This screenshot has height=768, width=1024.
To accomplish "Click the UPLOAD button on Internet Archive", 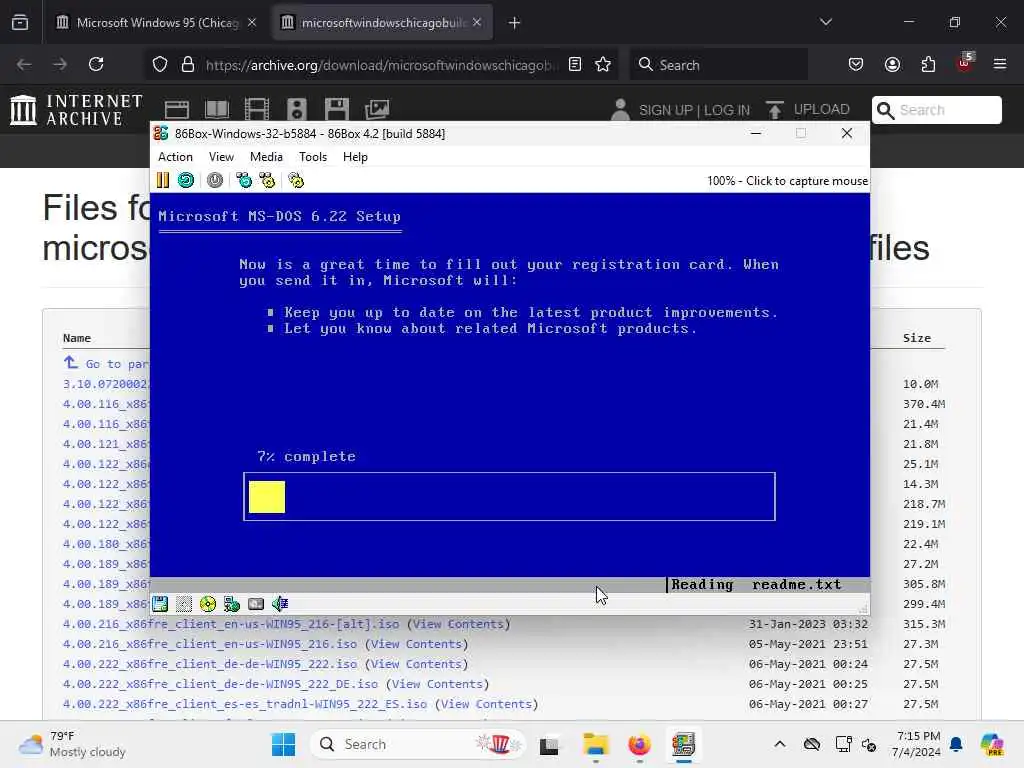I will click(808, 109).
